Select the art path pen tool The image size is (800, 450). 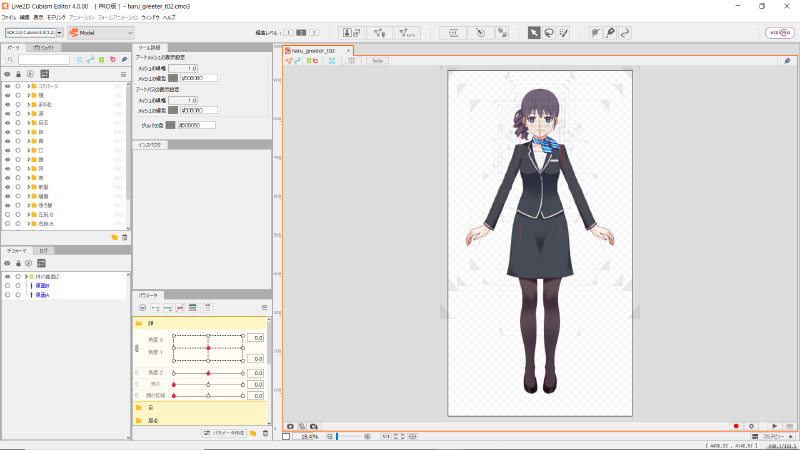(610, 33)
